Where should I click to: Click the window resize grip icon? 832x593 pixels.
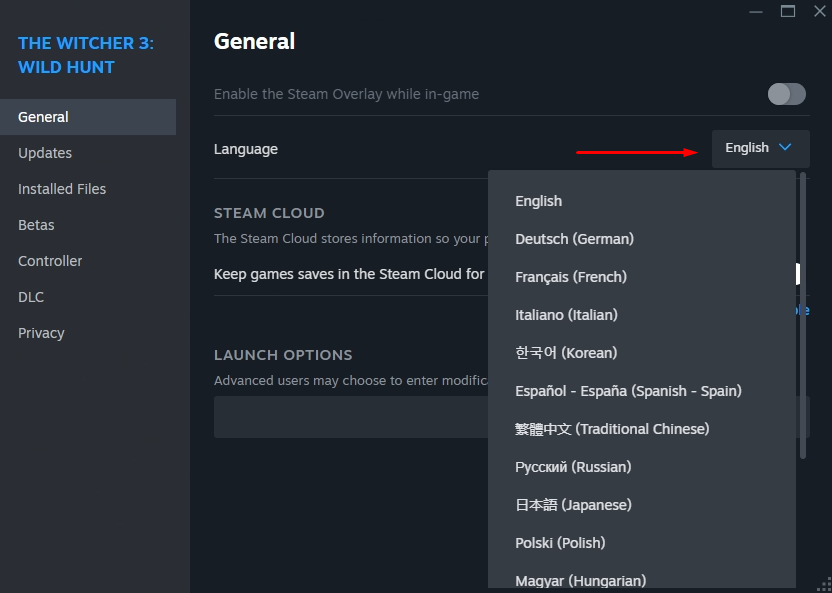coord(824,585)
